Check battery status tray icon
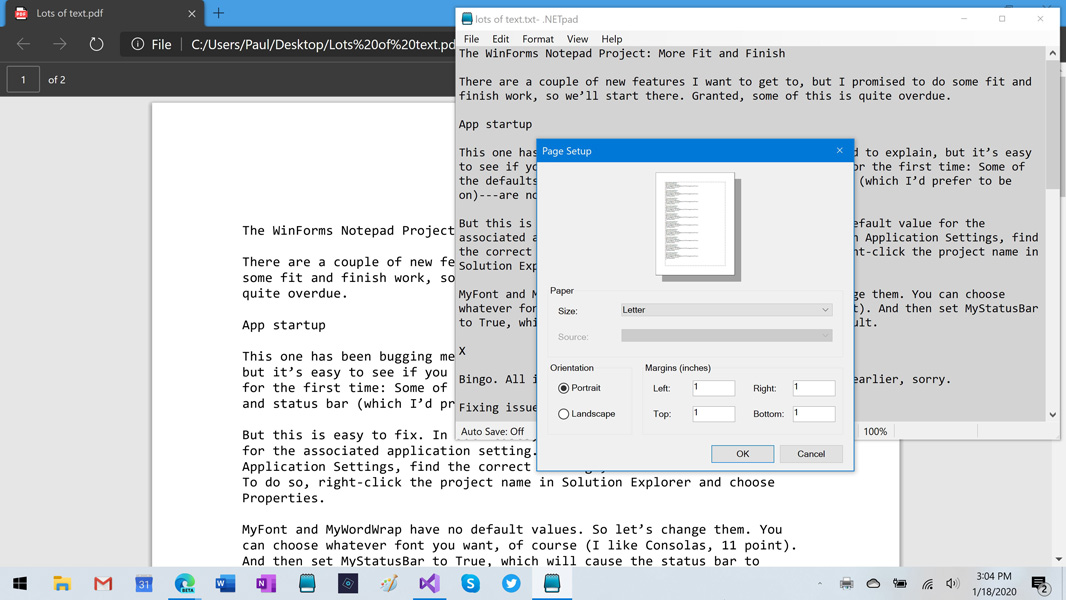 click(900, 584)
